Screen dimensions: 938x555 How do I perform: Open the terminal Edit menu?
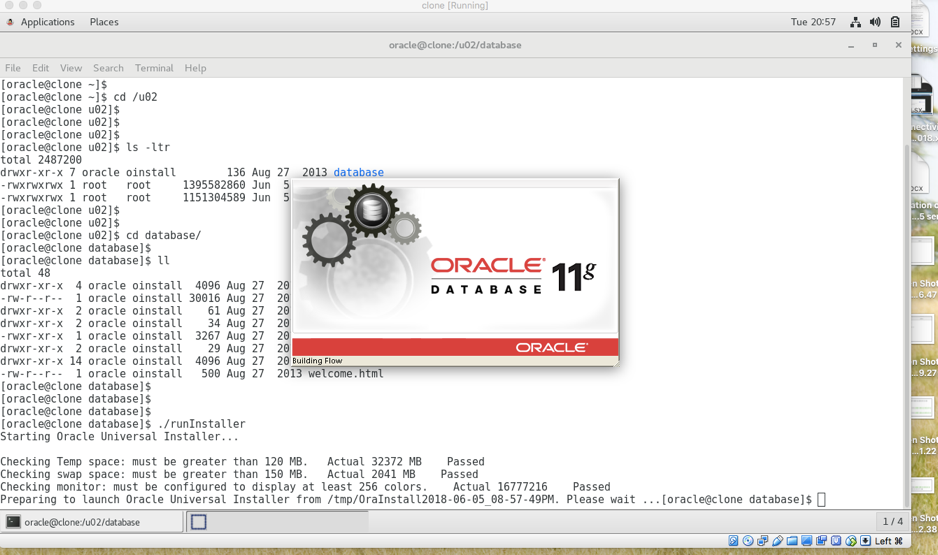[x=41, y=68]
